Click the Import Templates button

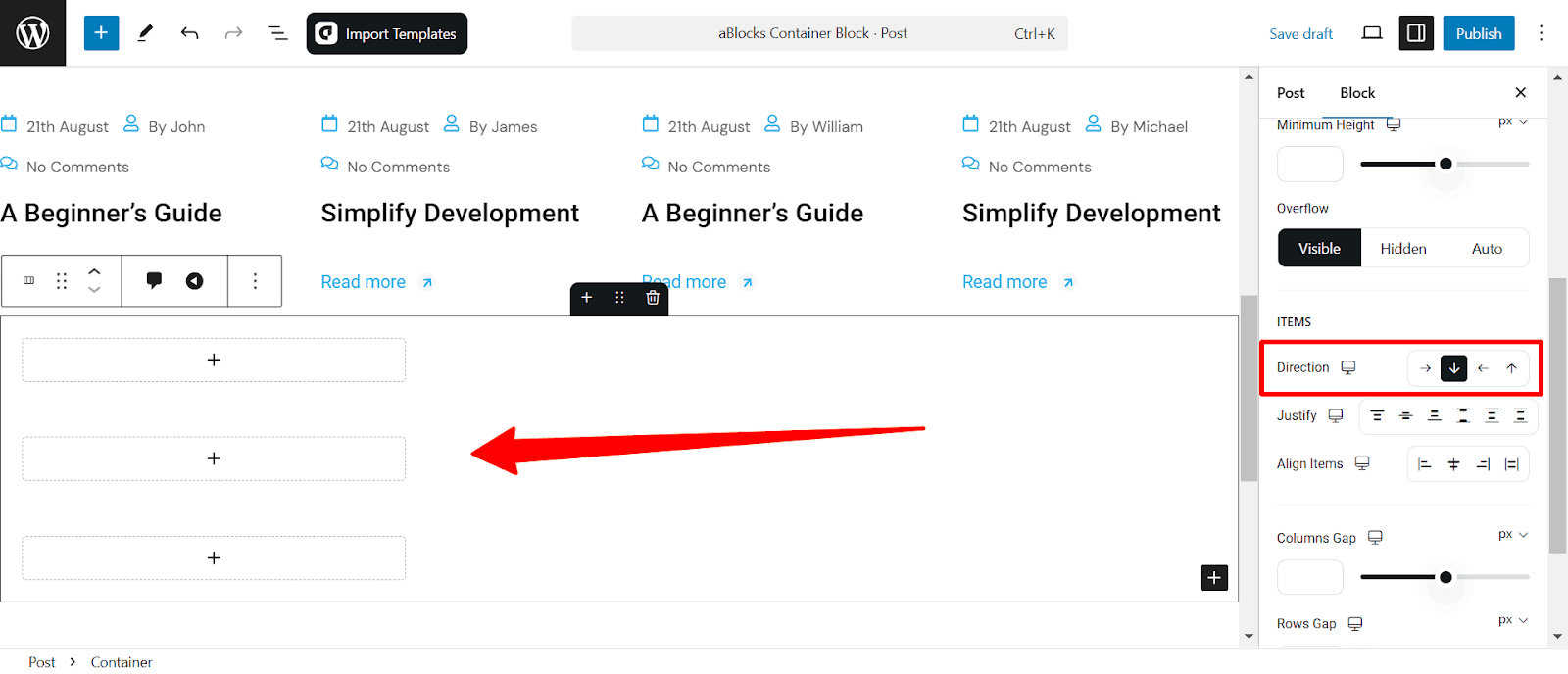click(x=387, y=33)
